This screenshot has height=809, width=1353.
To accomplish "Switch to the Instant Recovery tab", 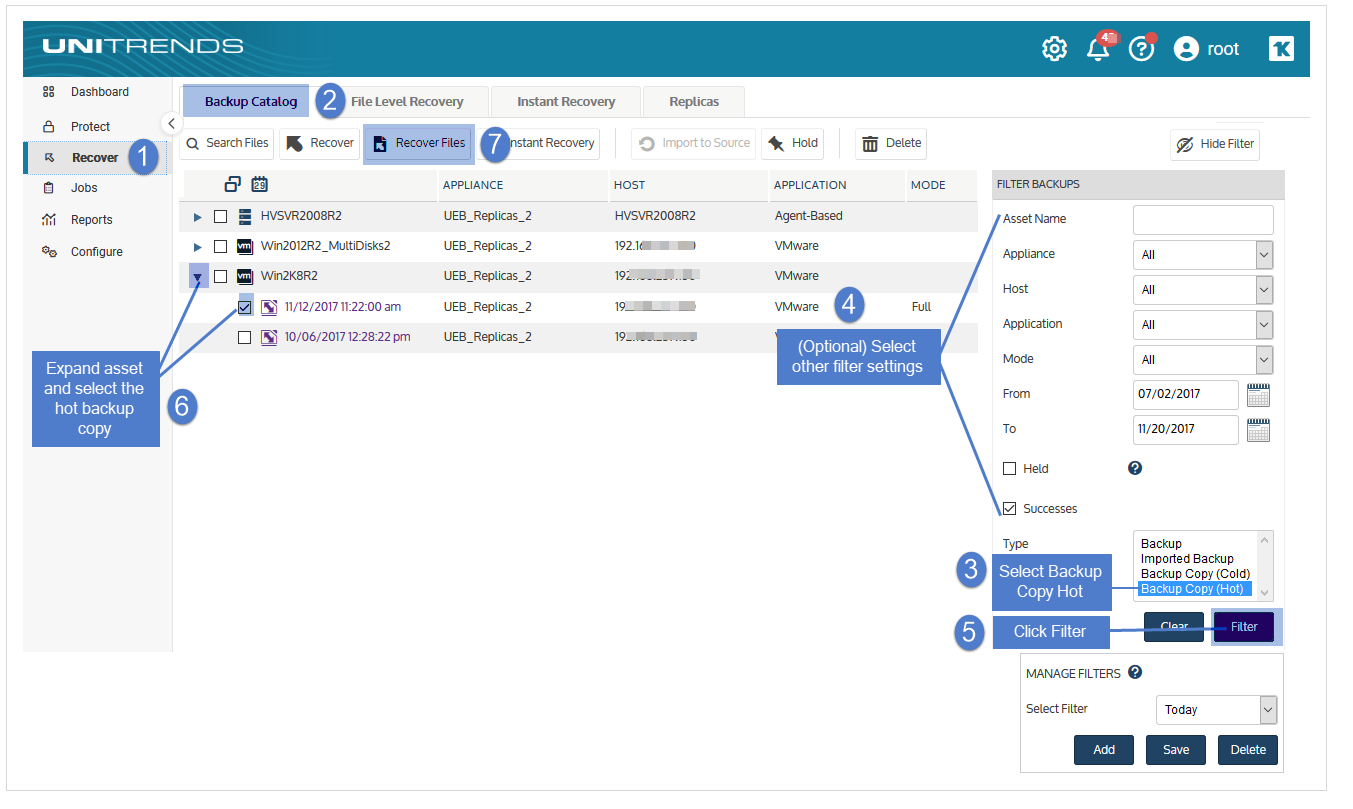I will click(566, 102).
